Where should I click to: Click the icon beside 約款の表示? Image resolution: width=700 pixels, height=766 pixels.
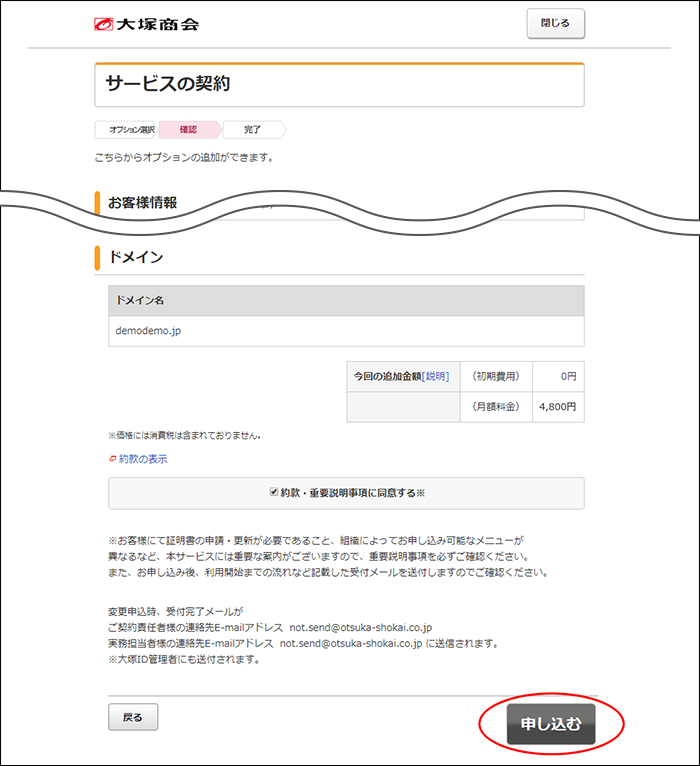(x=112, y=459)
